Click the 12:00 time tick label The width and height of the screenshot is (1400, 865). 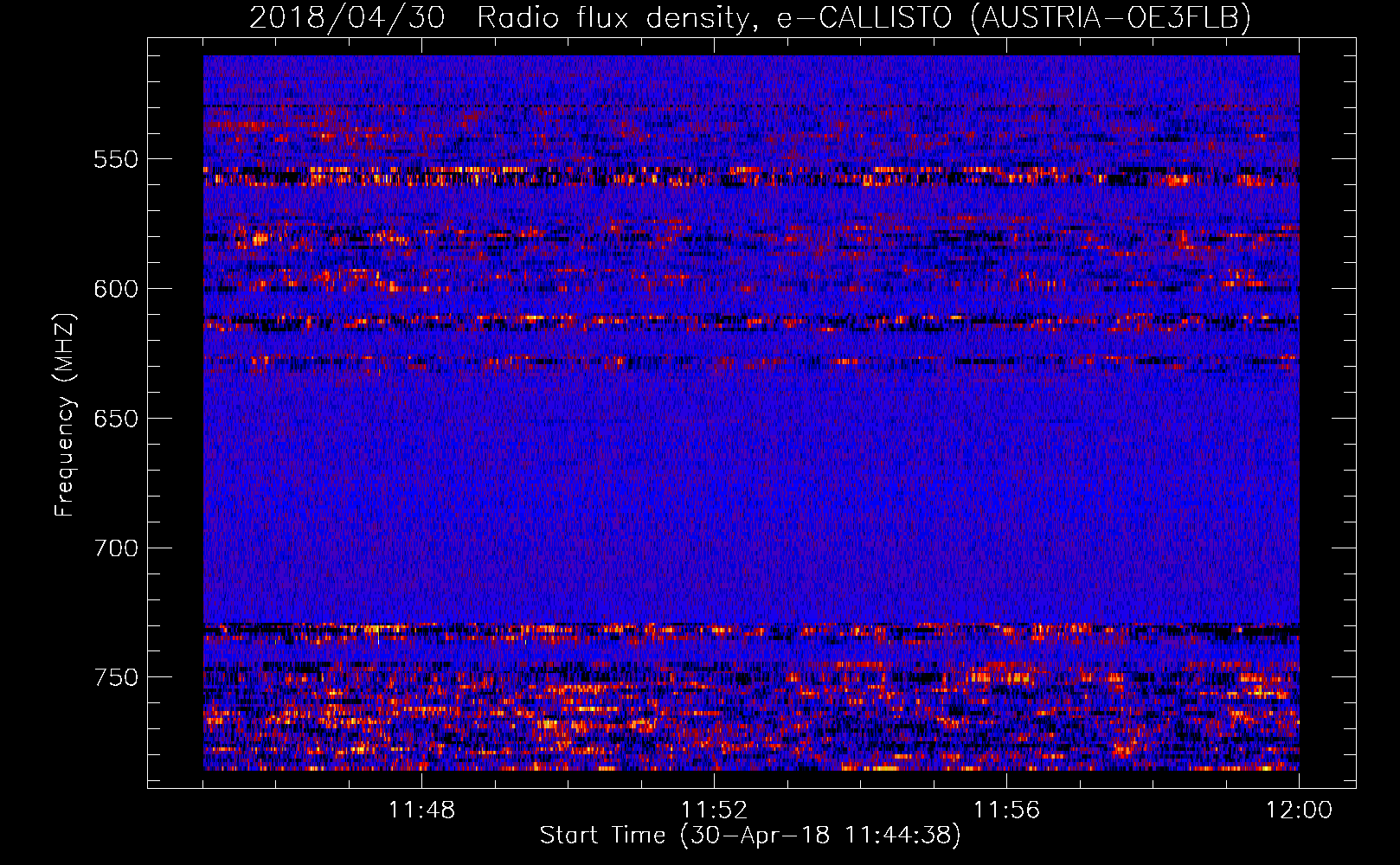tap(1299, 811)
